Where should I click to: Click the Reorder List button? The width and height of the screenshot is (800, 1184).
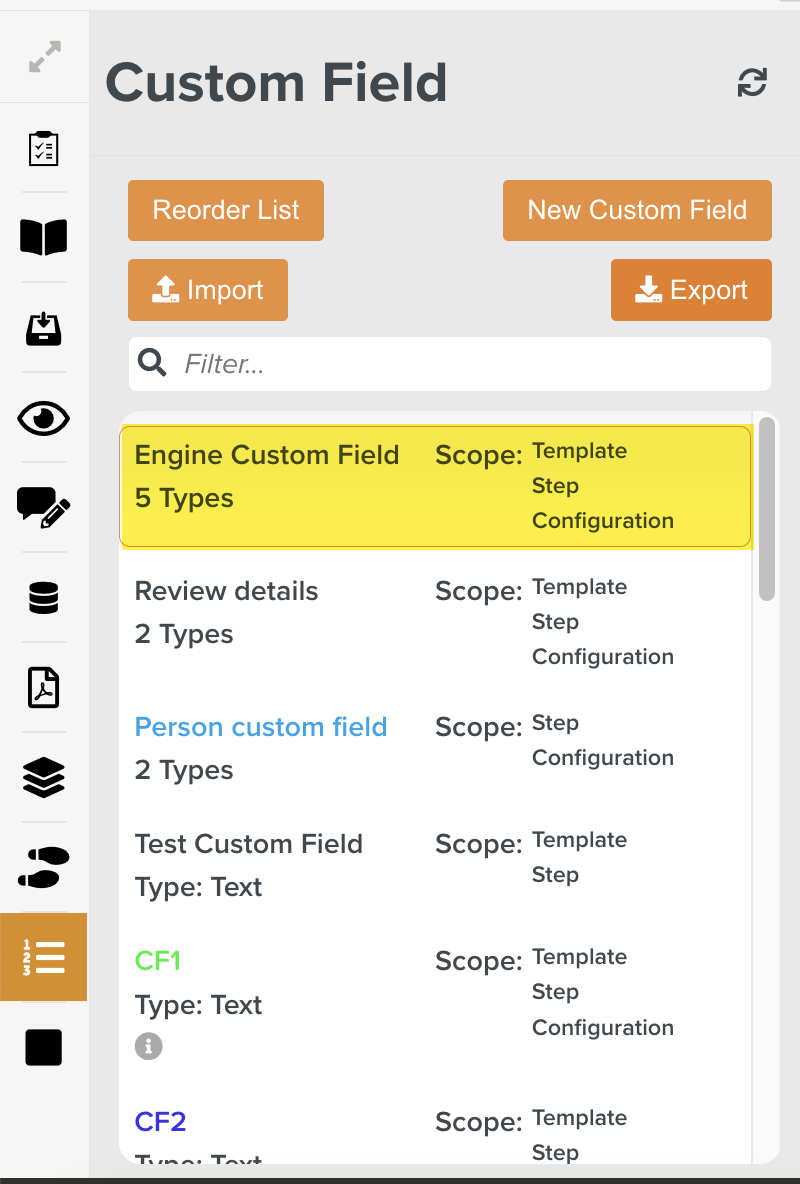tap(226, 210)
